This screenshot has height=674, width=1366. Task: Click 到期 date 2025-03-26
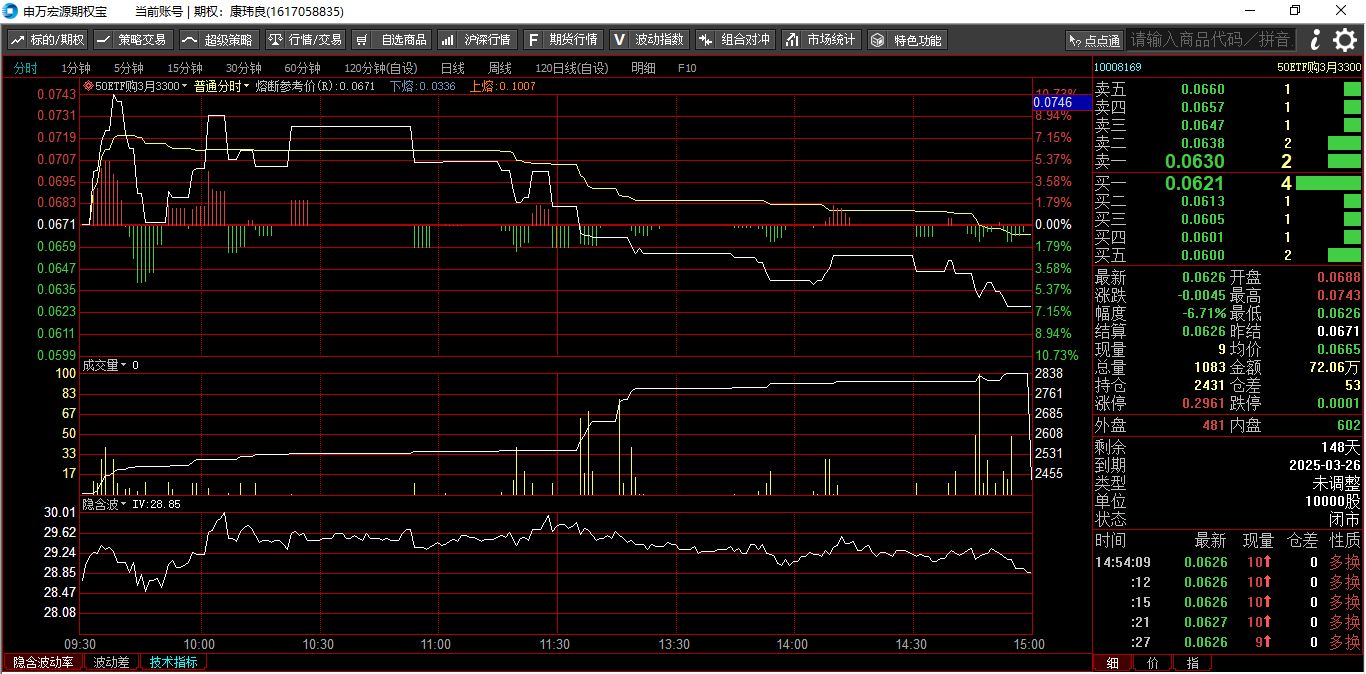(x=1324, y=465)
